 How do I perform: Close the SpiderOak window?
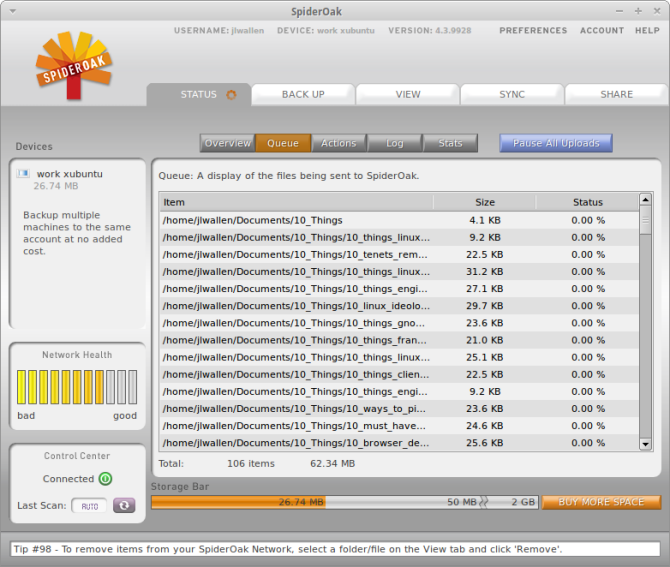tap(657, 12)
